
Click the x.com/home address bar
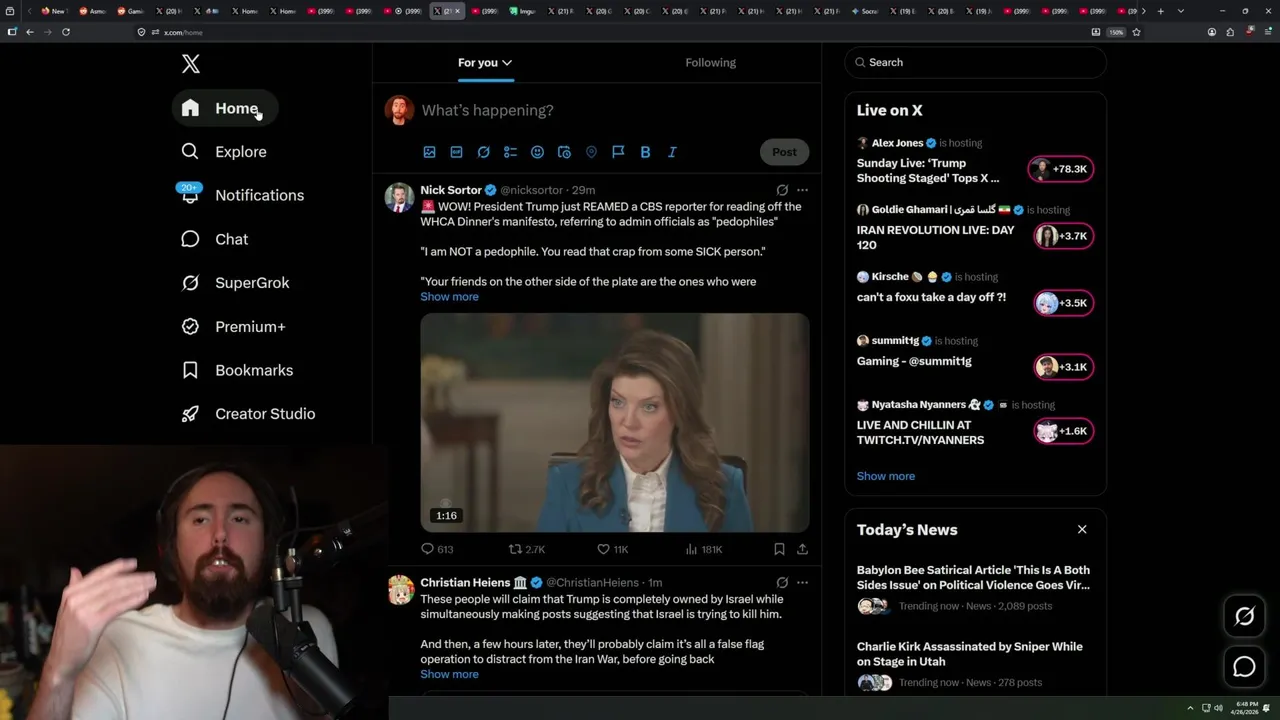point(610,32)
